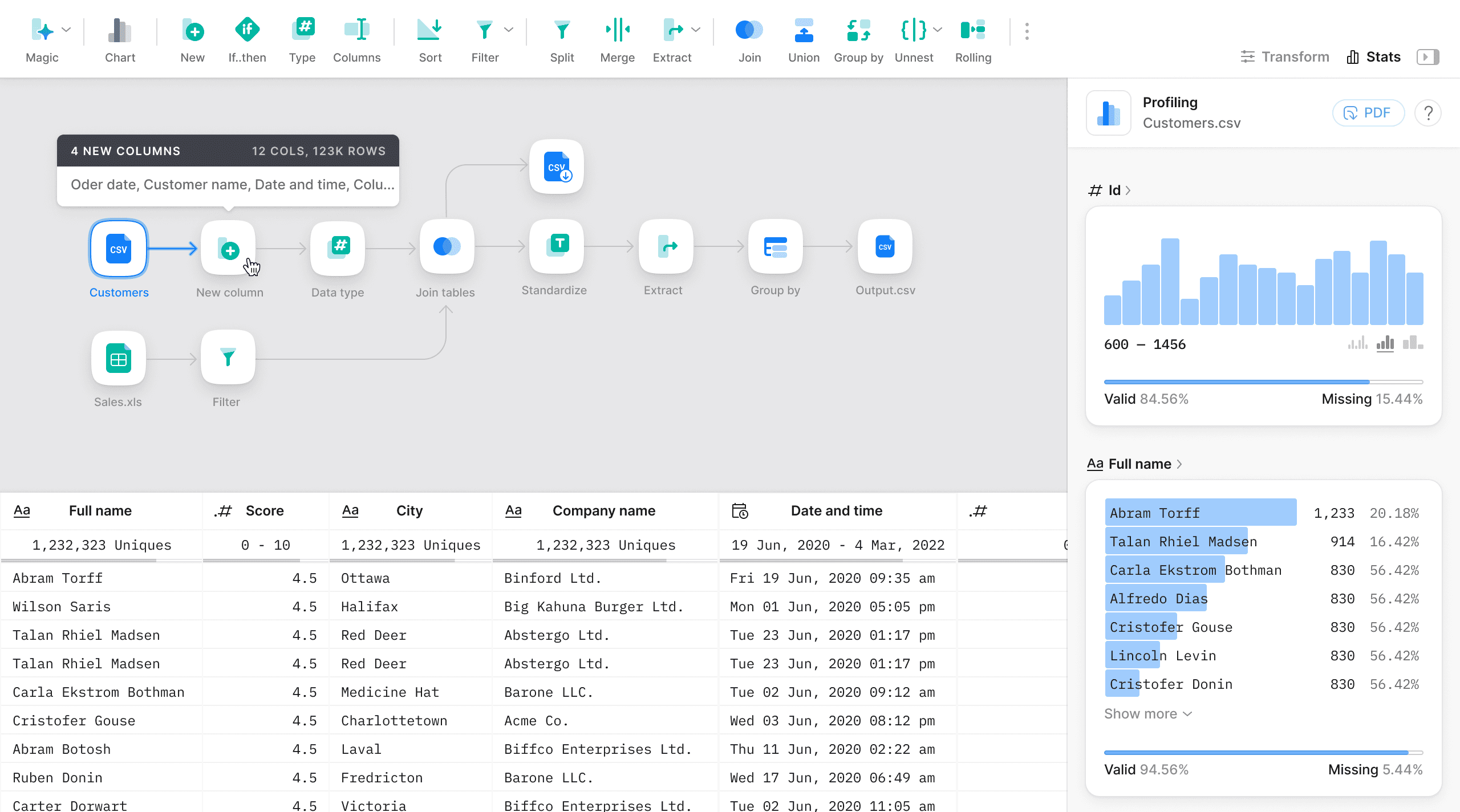1460x812 pixels.
Task: Select the Talan Rhiel Madsen value bar
Action: (1177, 541)
